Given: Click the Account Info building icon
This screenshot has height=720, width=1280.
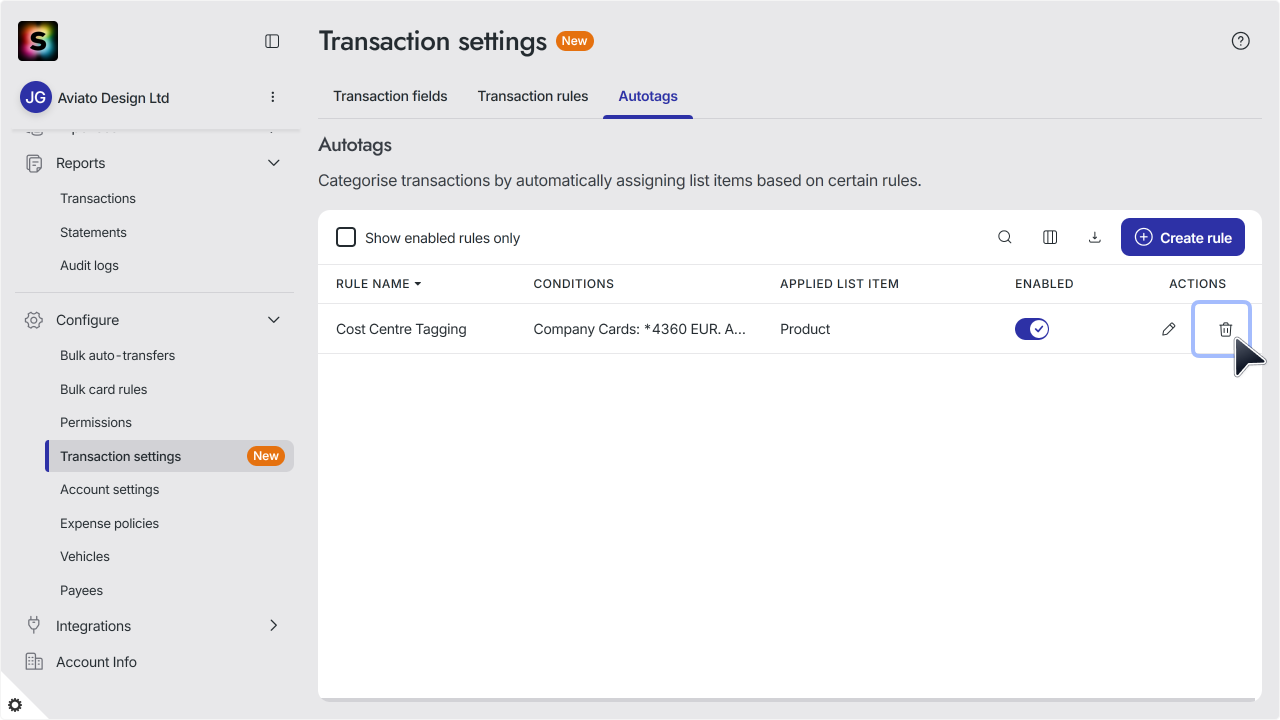Looking at the screenshot, I should click(x=34, y=661).
